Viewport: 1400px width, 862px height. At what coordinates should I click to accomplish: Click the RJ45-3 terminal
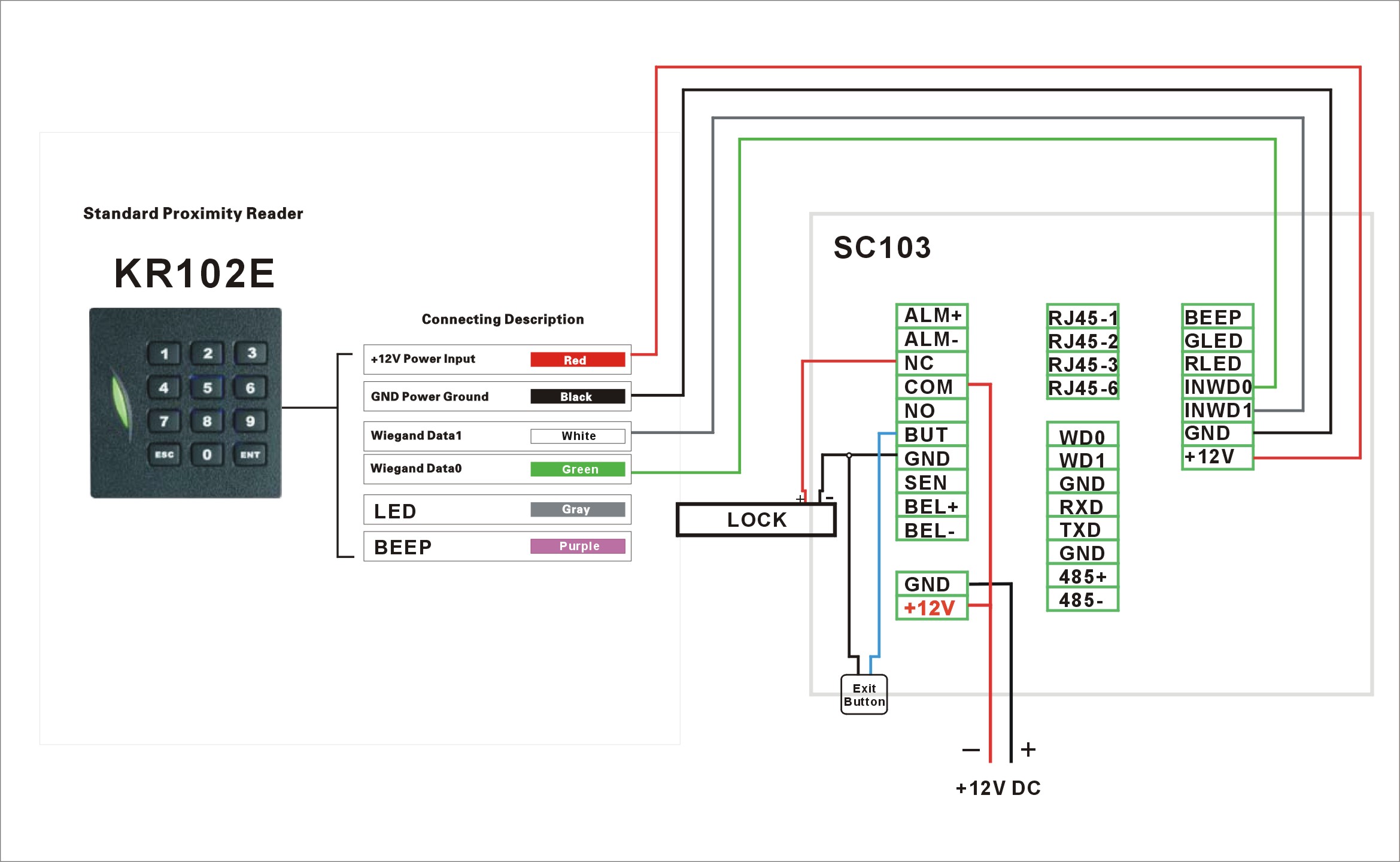(x=1083, y=364)
